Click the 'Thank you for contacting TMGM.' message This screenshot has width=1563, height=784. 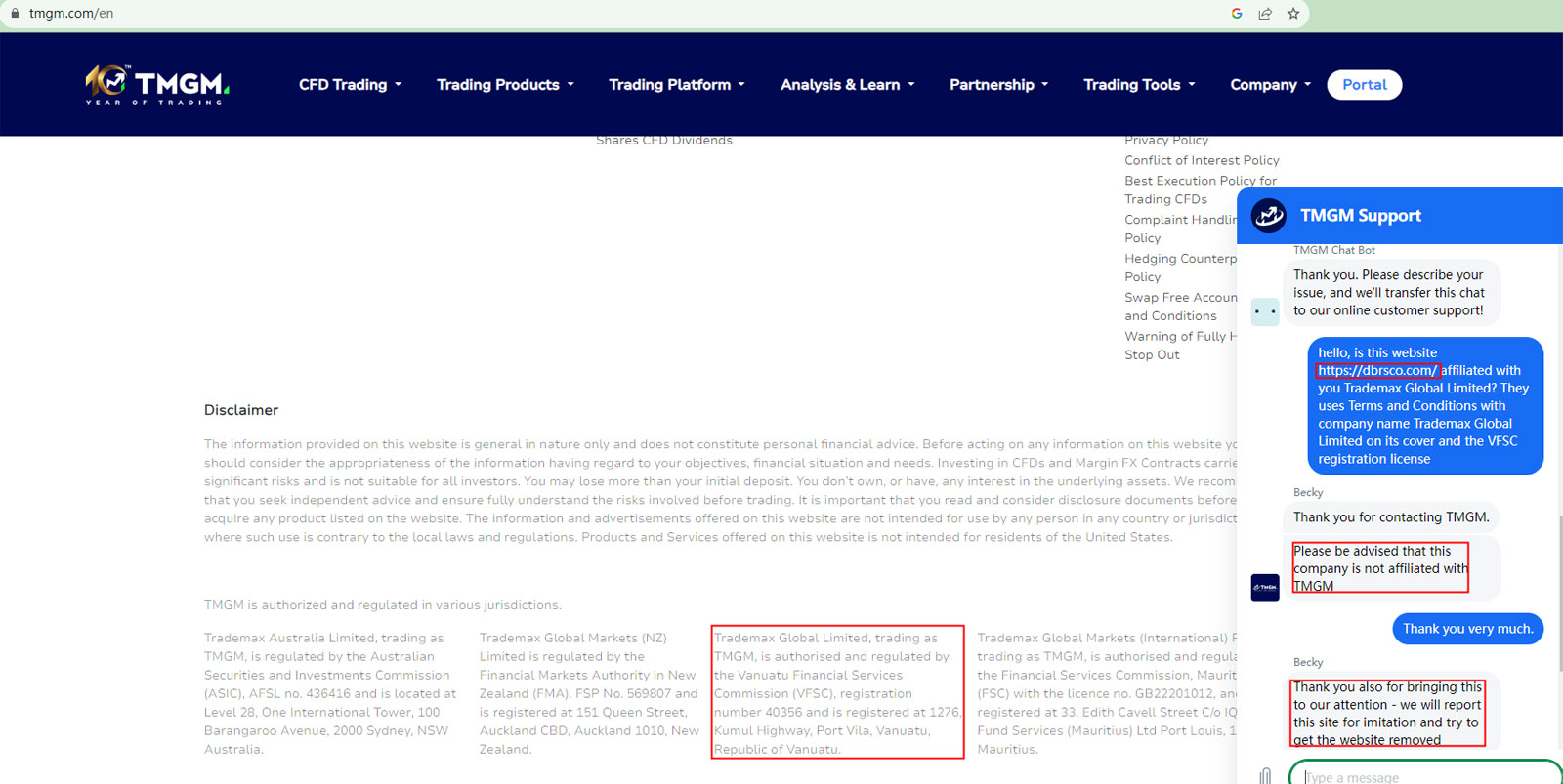(1391, 517)
